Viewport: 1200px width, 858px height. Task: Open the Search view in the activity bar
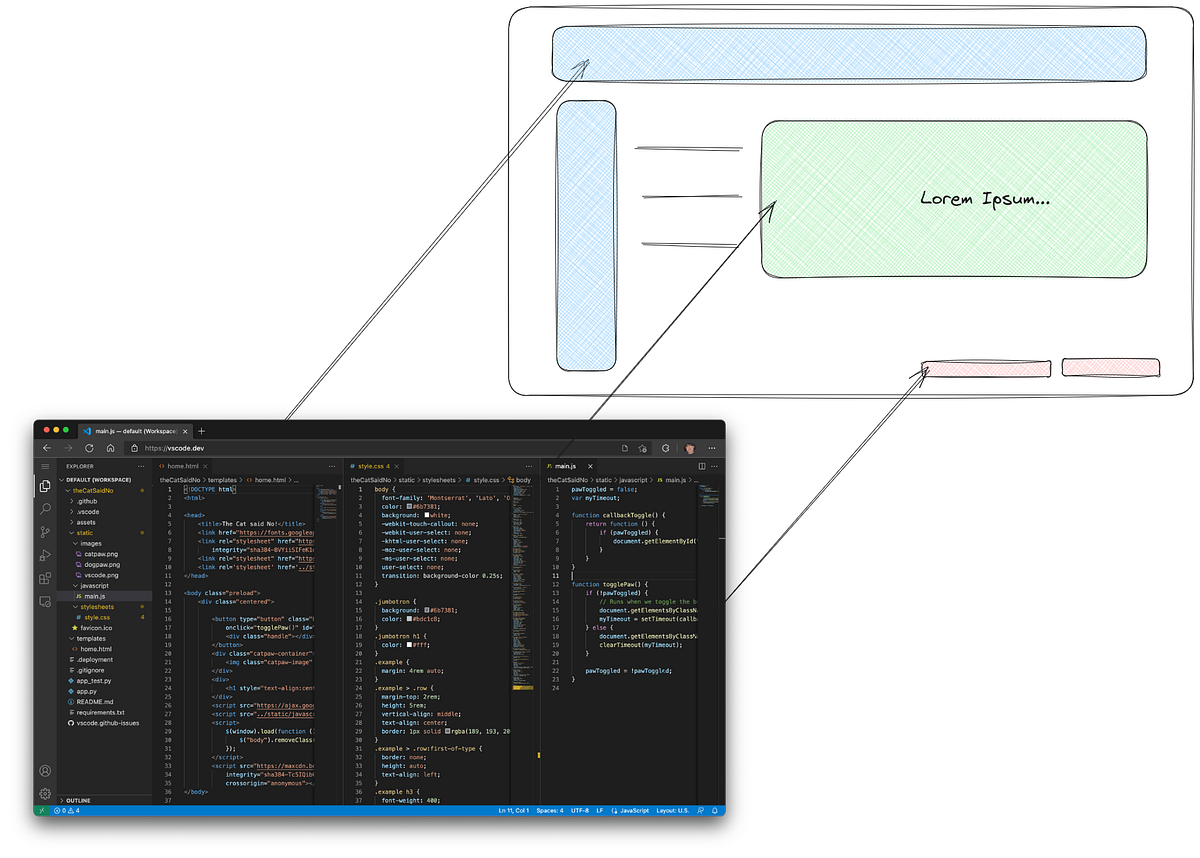[46, 508]
